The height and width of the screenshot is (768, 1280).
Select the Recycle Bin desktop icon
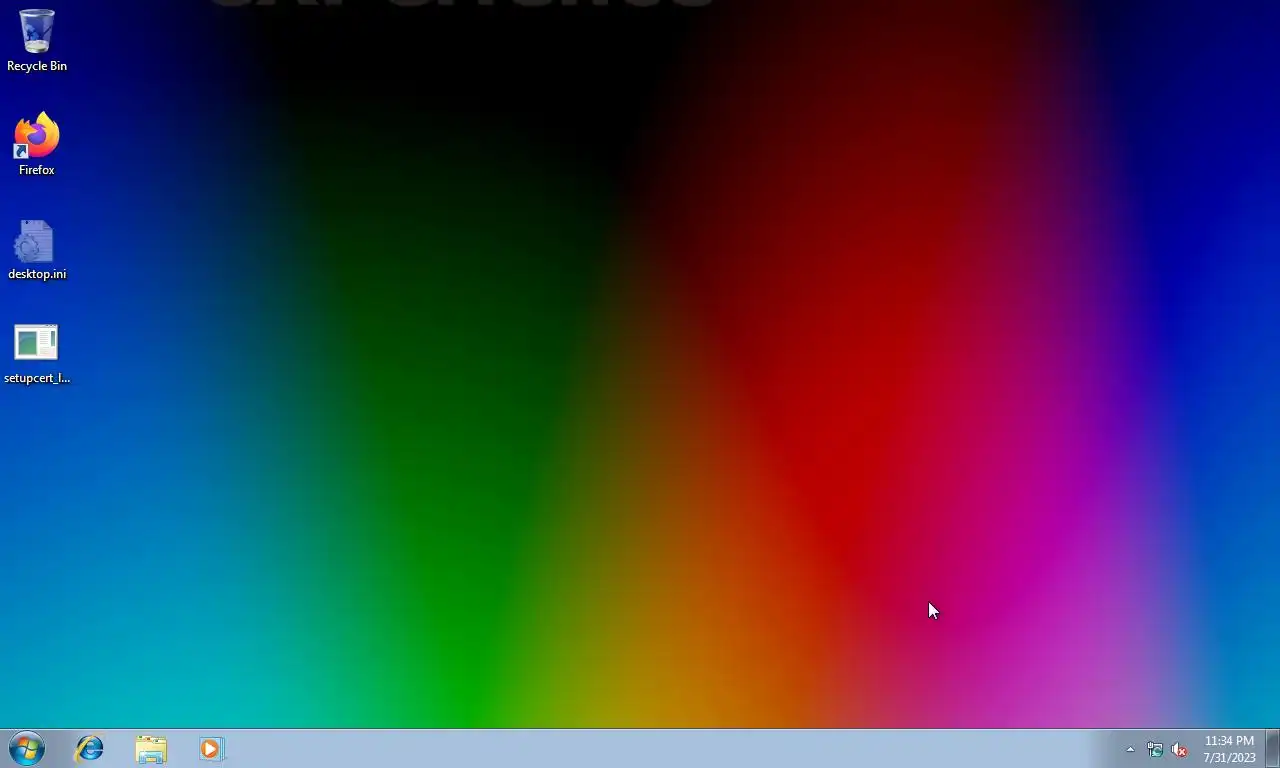[x=37, y=40]
